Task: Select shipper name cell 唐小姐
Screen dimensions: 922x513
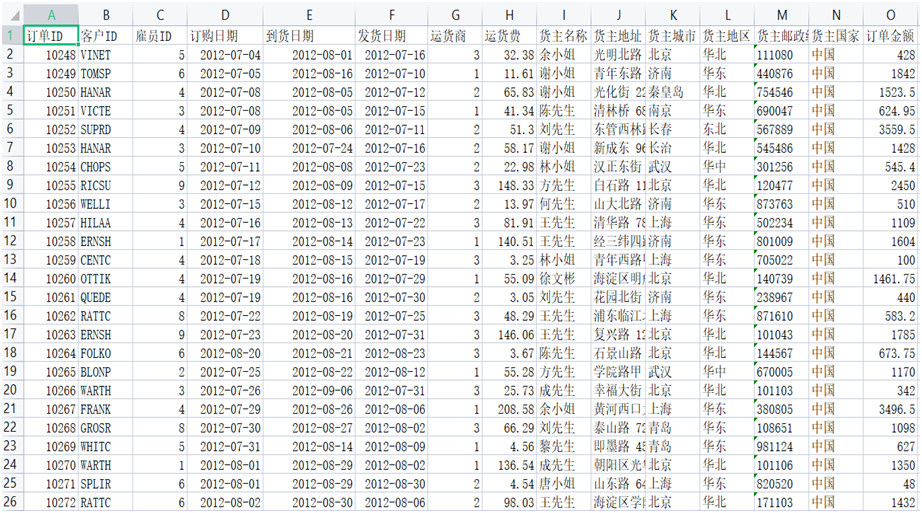Action: click(x=564, y=484)
